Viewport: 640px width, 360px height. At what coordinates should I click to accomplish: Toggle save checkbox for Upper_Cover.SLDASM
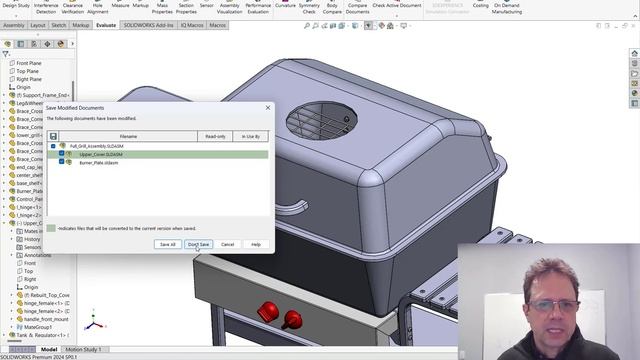(61, 154)
